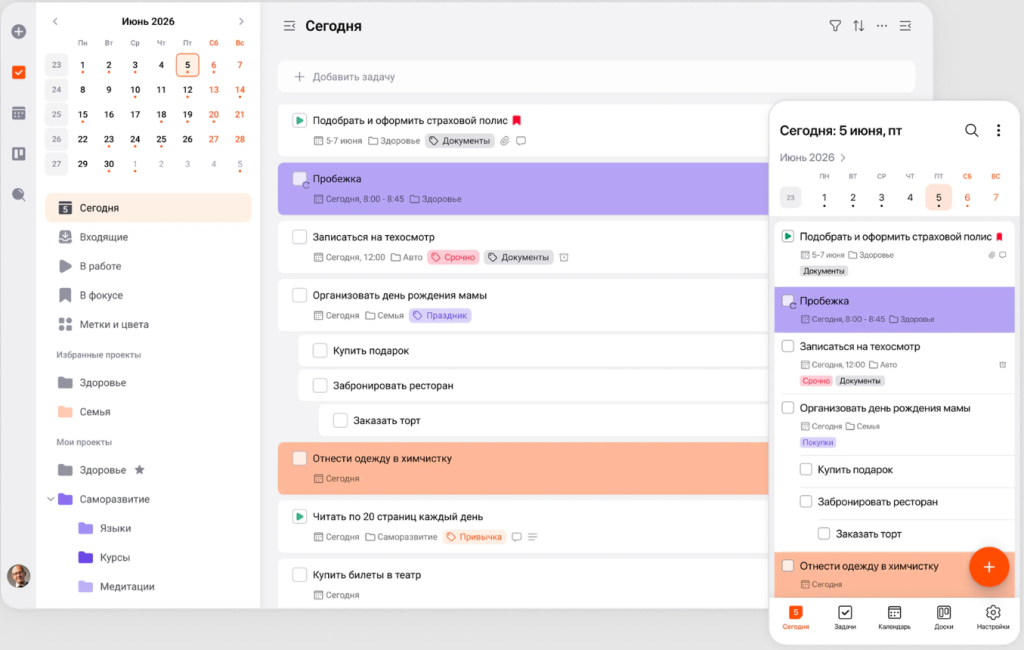This screenshot has width=1024, height=650.
Task: Click the play button on Читать по 20 страниц
Action: 299,517
